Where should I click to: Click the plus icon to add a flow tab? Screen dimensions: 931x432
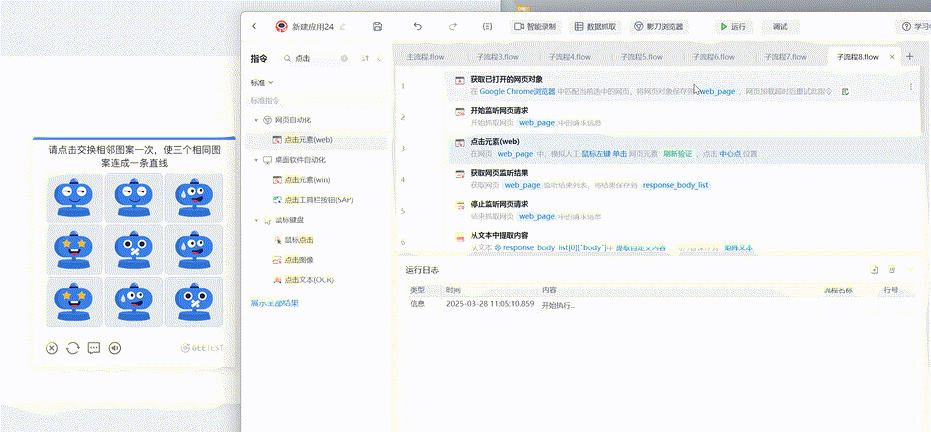tap(909, 57)
